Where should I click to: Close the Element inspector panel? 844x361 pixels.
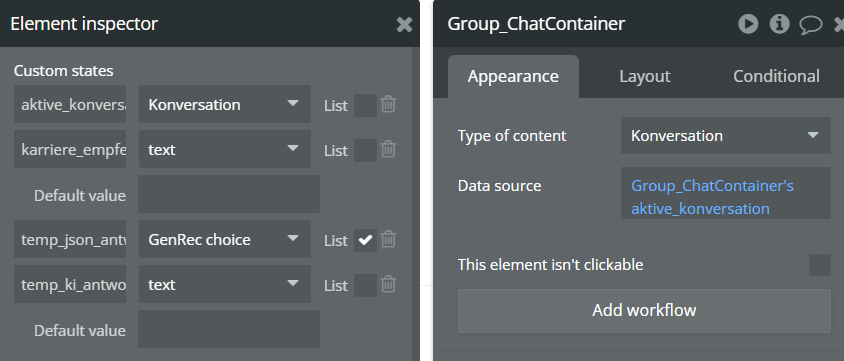pos(404,24)
